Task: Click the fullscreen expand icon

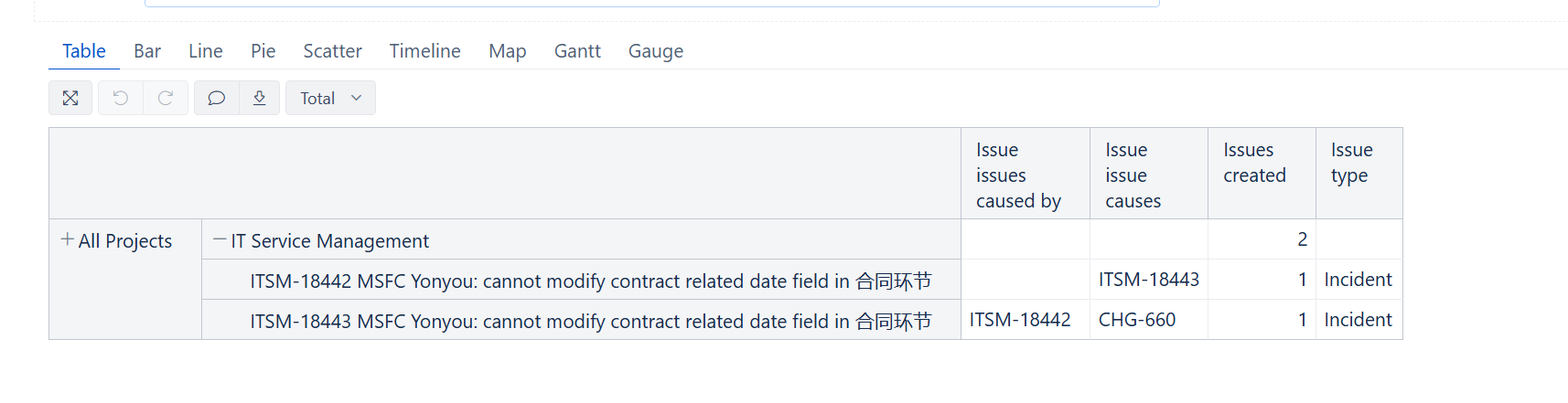Action: [70, 98]
